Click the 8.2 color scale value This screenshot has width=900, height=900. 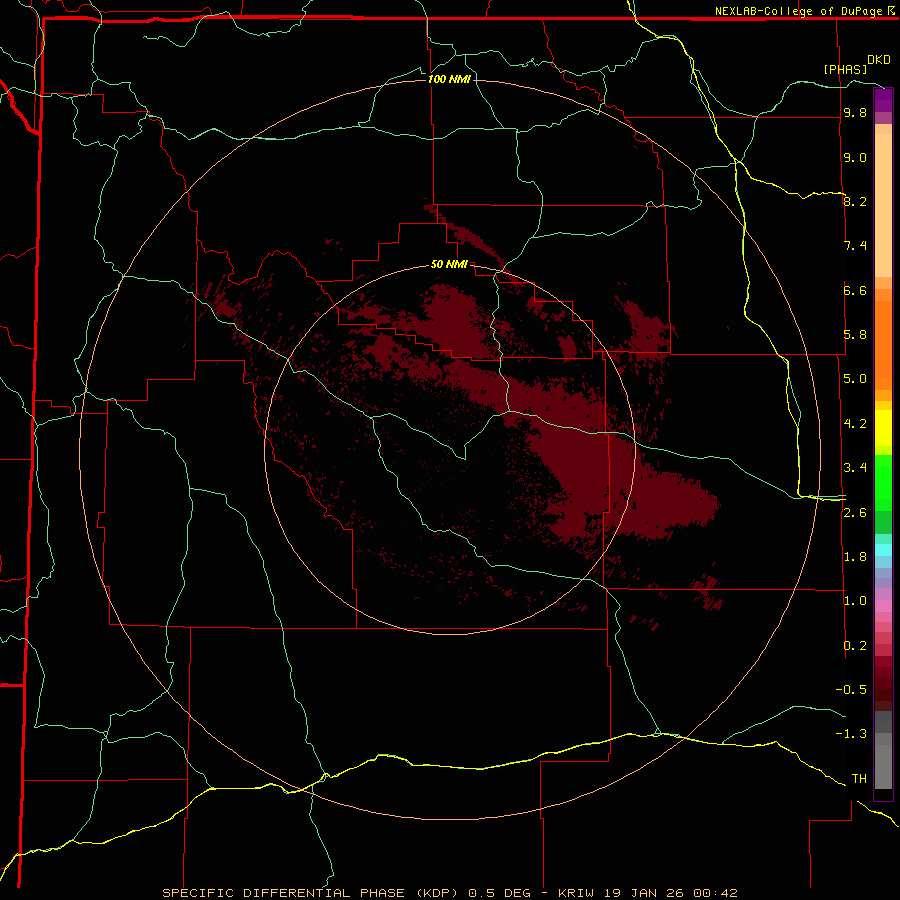(x=855, y=201)
